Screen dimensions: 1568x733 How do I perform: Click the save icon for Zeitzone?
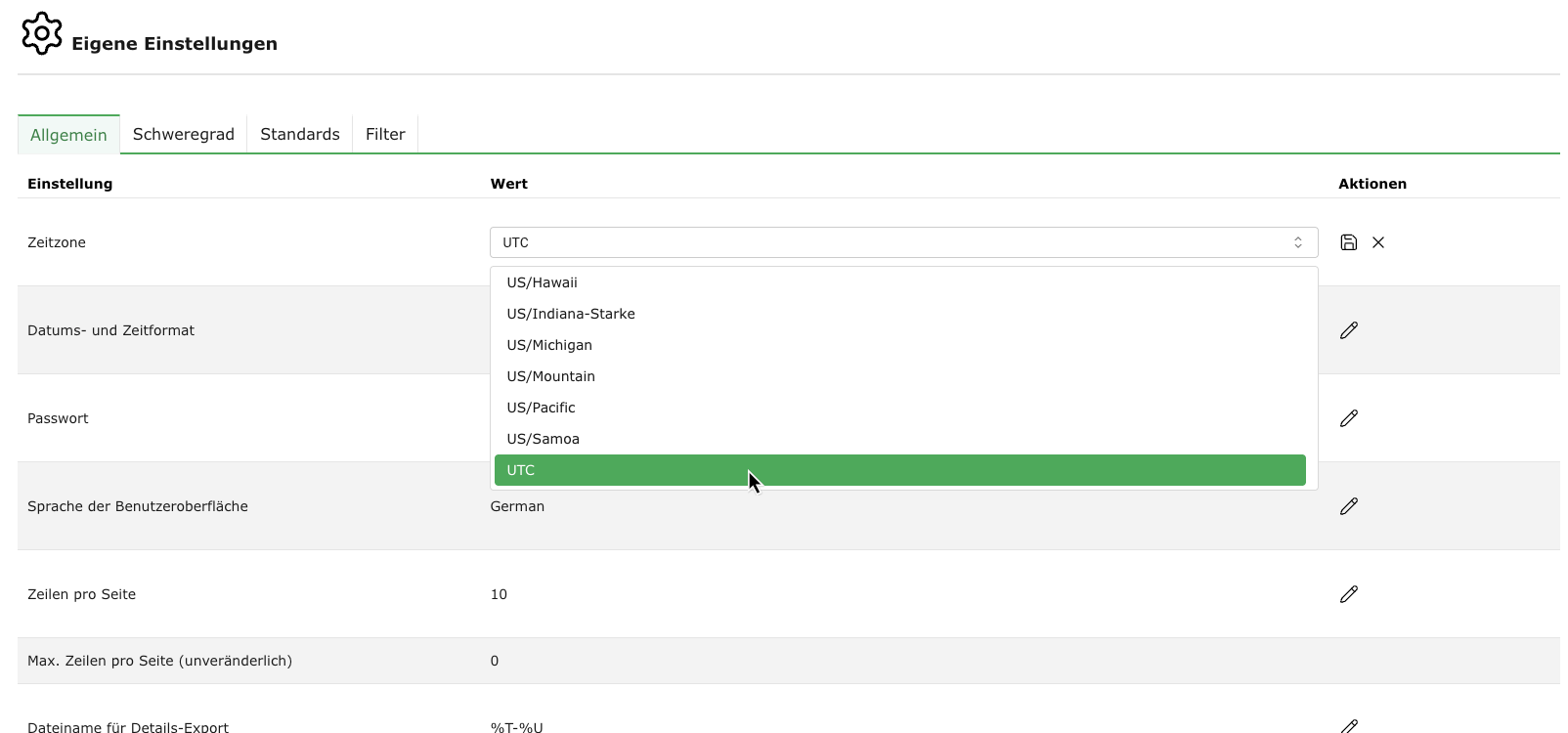click(1348, 242)
